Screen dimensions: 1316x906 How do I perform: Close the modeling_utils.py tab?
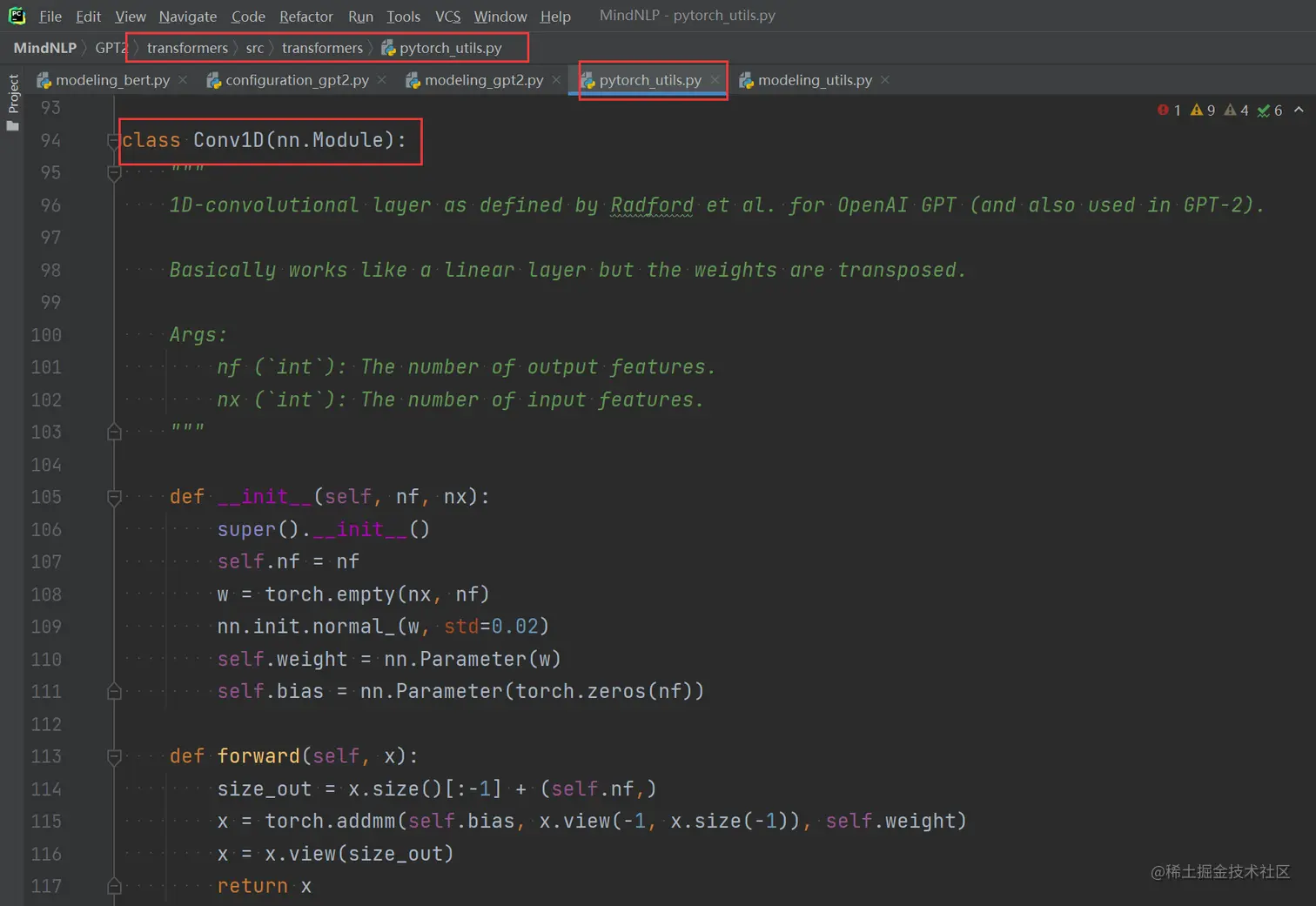(885, 80)
